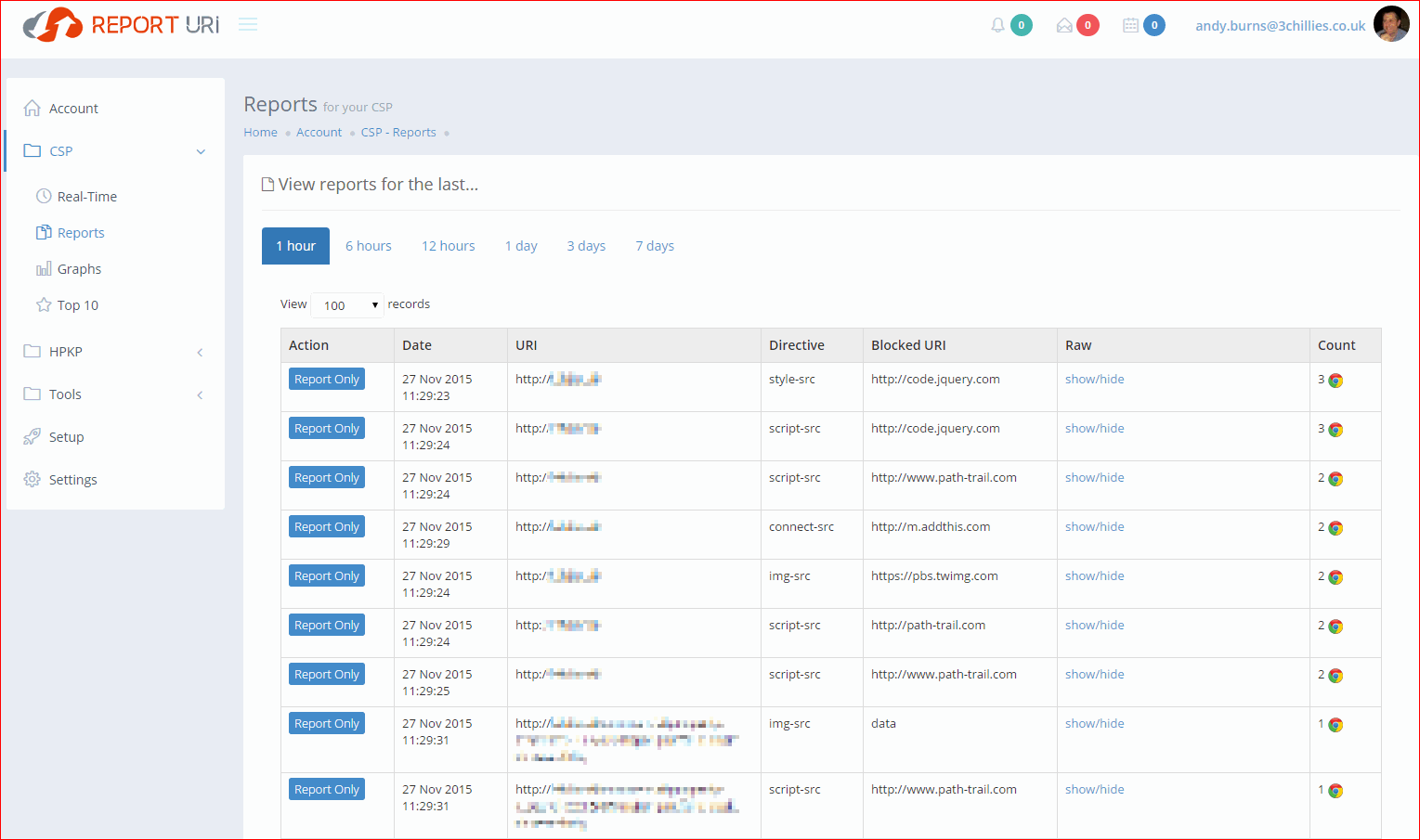Screen dimensions: 1420x840
Task: Open Top 10 in the sidebar
Action: point(77,305)
